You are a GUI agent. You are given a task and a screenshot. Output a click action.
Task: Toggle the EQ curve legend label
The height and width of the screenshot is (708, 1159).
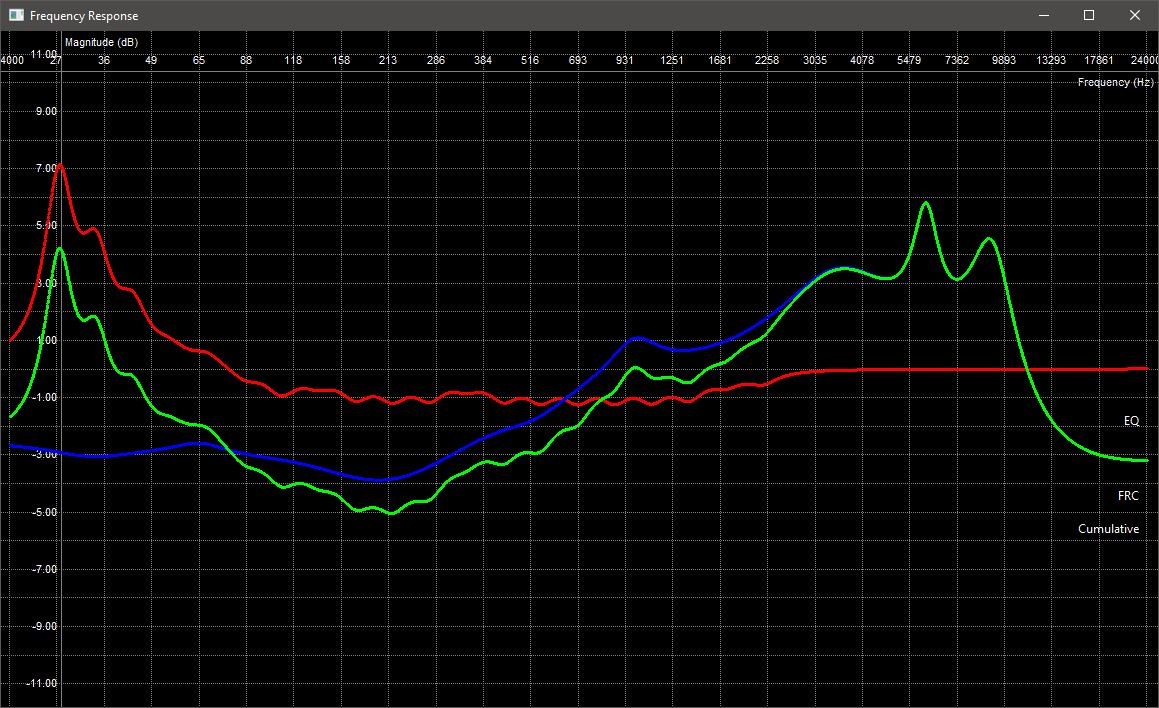(x=1131, y=421)
